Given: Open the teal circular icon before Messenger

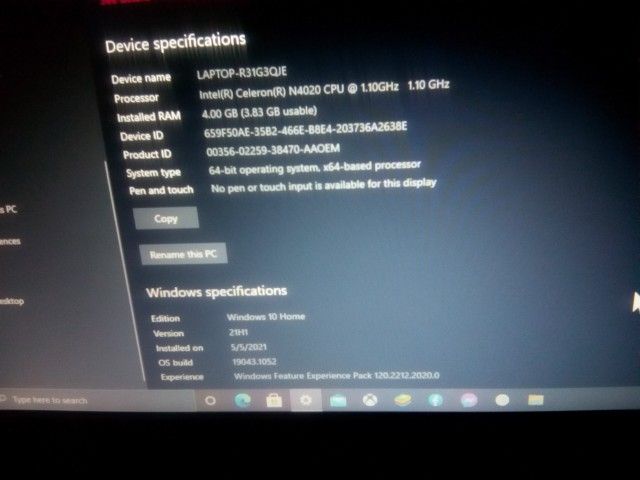Looking at the screenshot, I should (436, 400).
